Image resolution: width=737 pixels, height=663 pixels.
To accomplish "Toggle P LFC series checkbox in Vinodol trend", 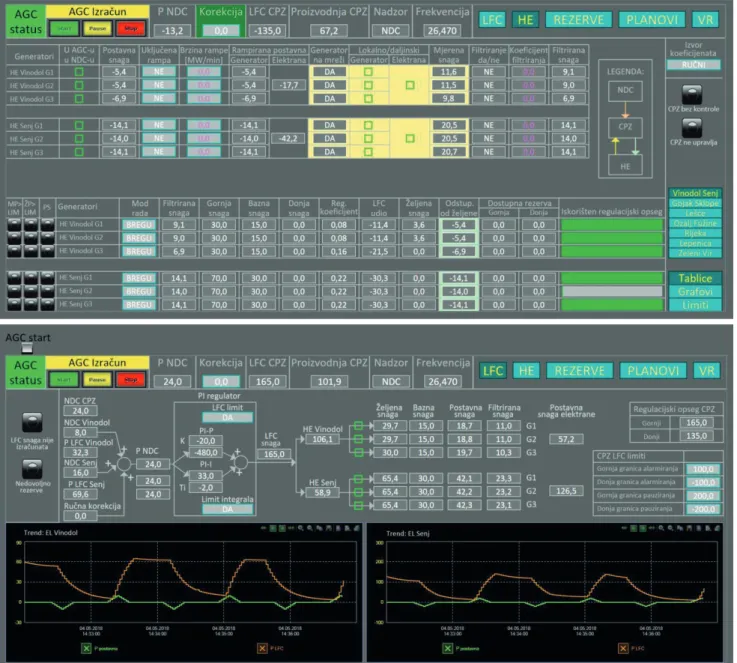I will [x=262, y=648].
